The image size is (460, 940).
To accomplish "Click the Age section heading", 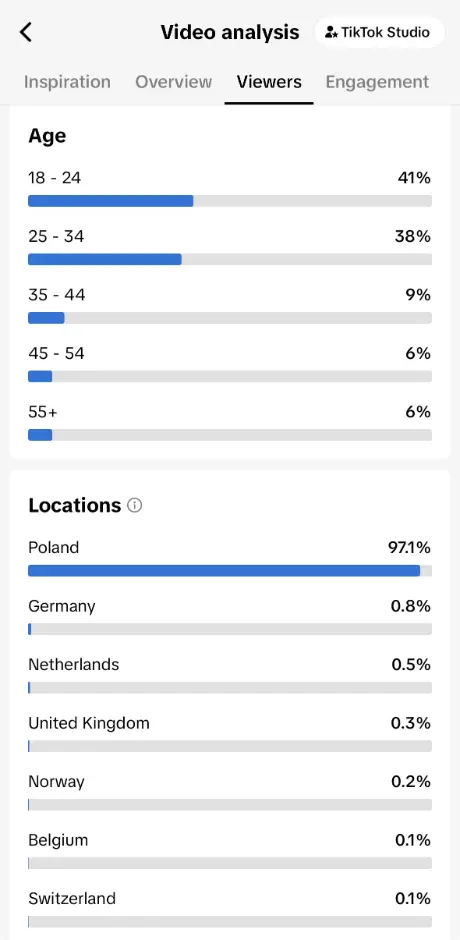I will click(47, 137).
